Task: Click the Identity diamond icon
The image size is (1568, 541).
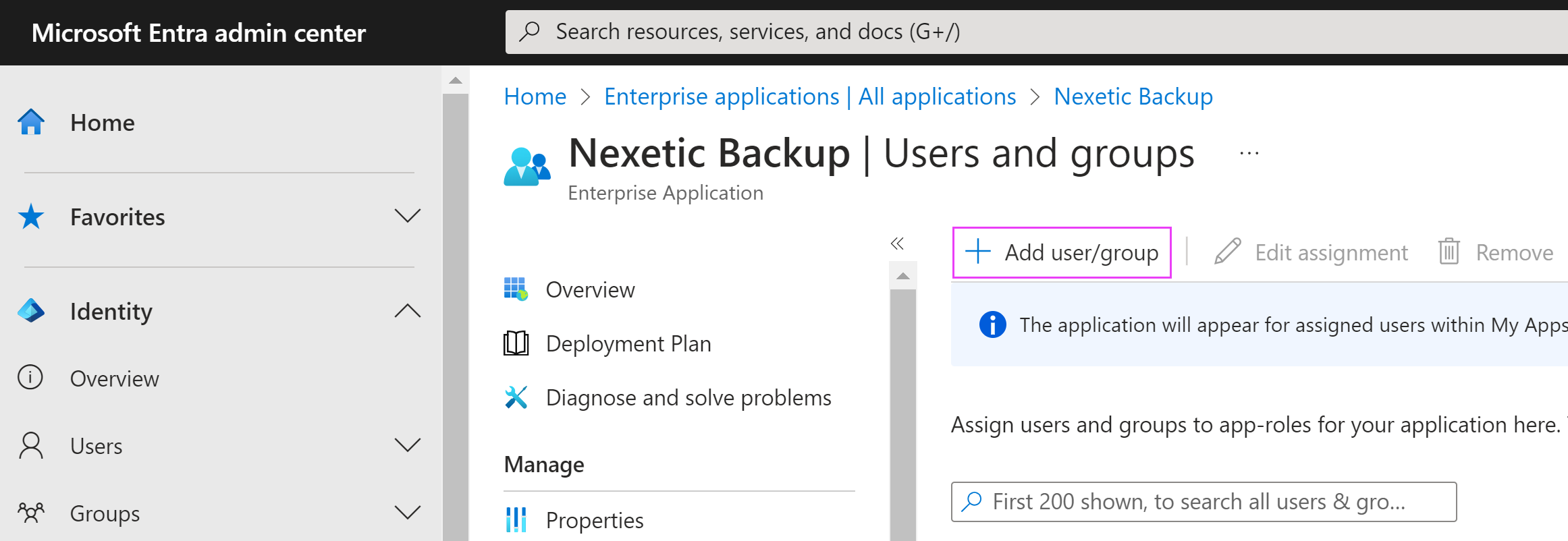Action: point(31,311)
